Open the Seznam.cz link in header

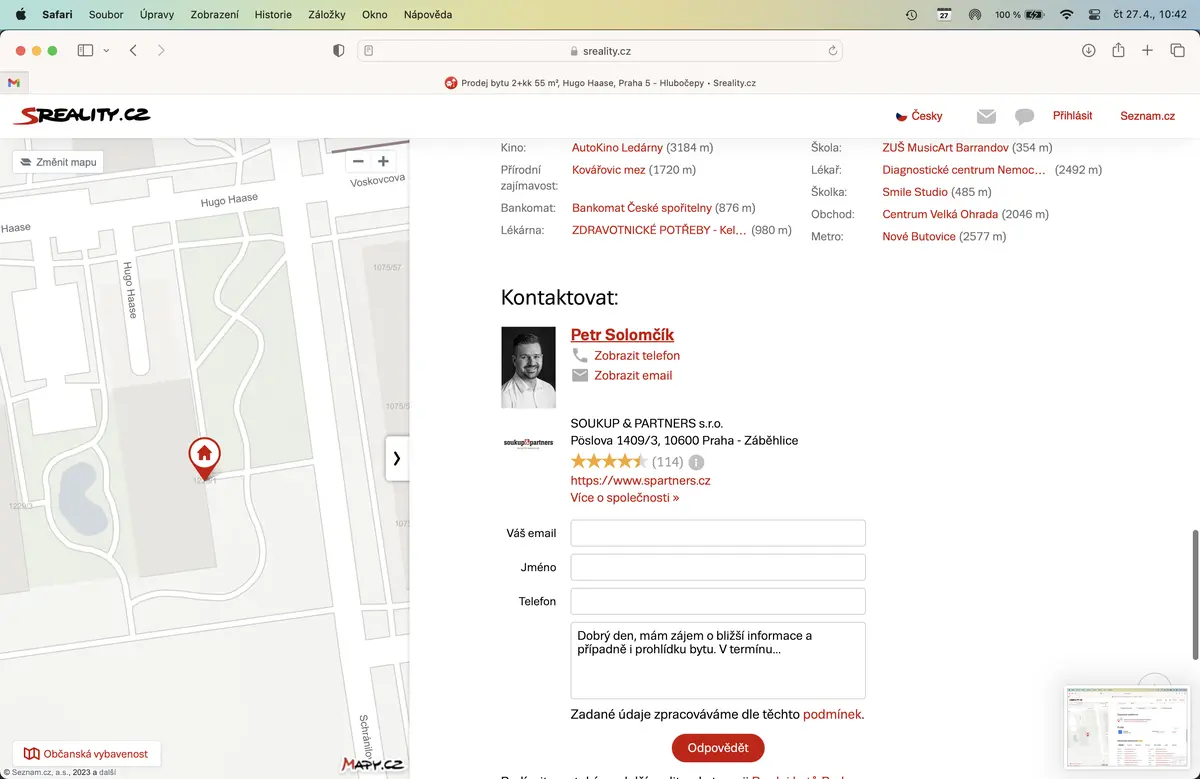(1147, 116)
